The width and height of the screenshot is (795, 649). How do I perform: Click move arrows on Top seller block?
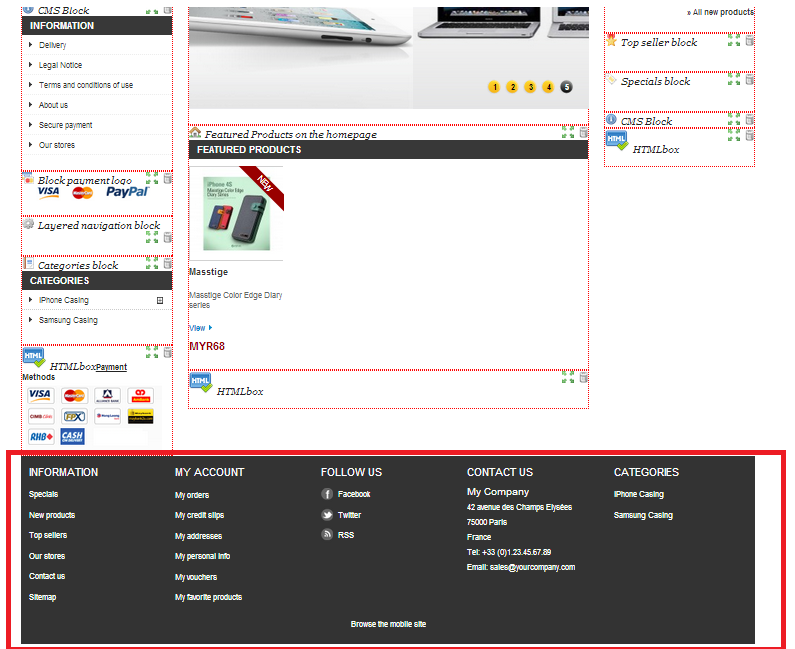click(734, 41)
